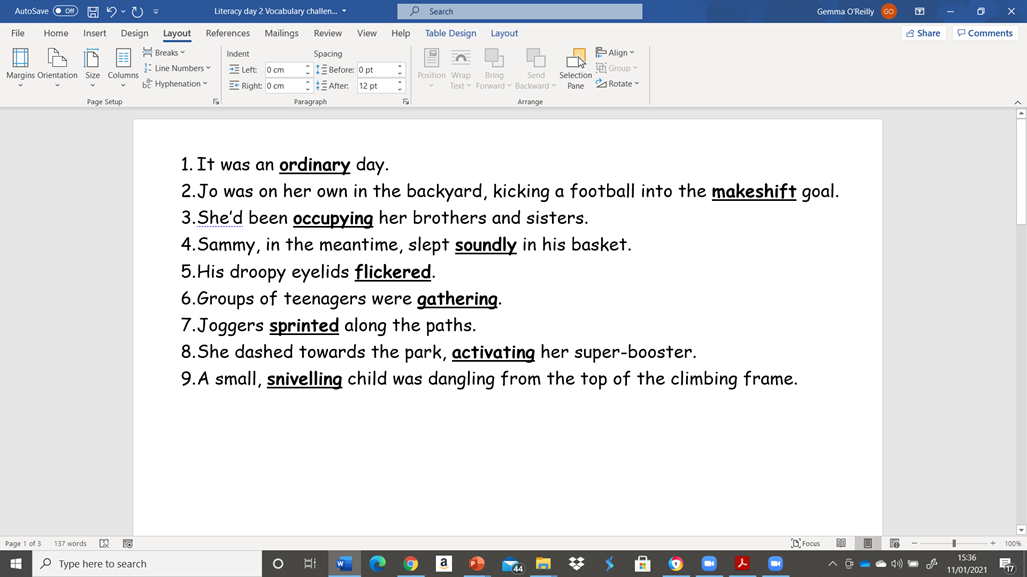Screen dimensions: 1027x577
Task: Collapse the ribbon with the chevron
Action: click(1017, 102)
